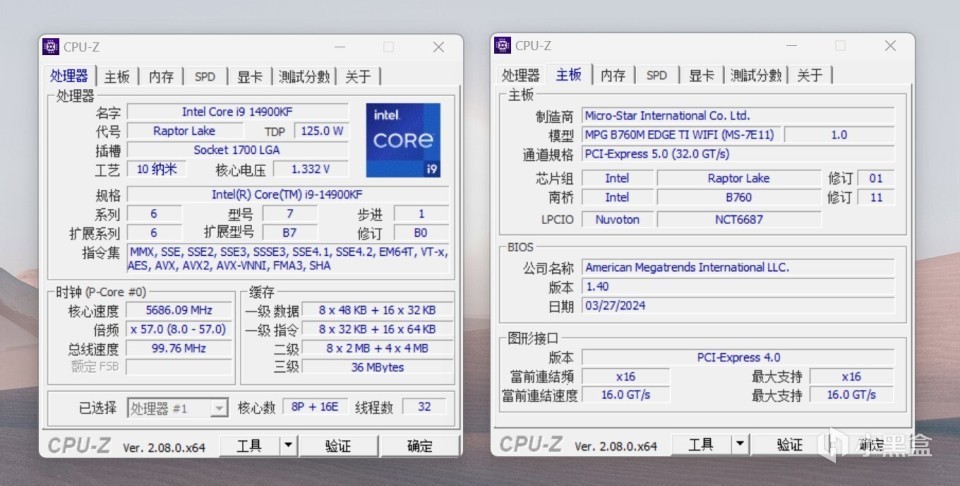This screenshot has width=960, height=486.
Task: Minimize the right CPU-Z window
Action: coord(792,46)
